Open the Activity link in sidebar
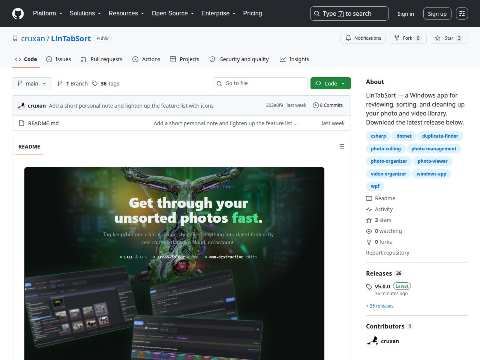The height and width of the screenshot is (360, 480). click(x=380, y=209)
